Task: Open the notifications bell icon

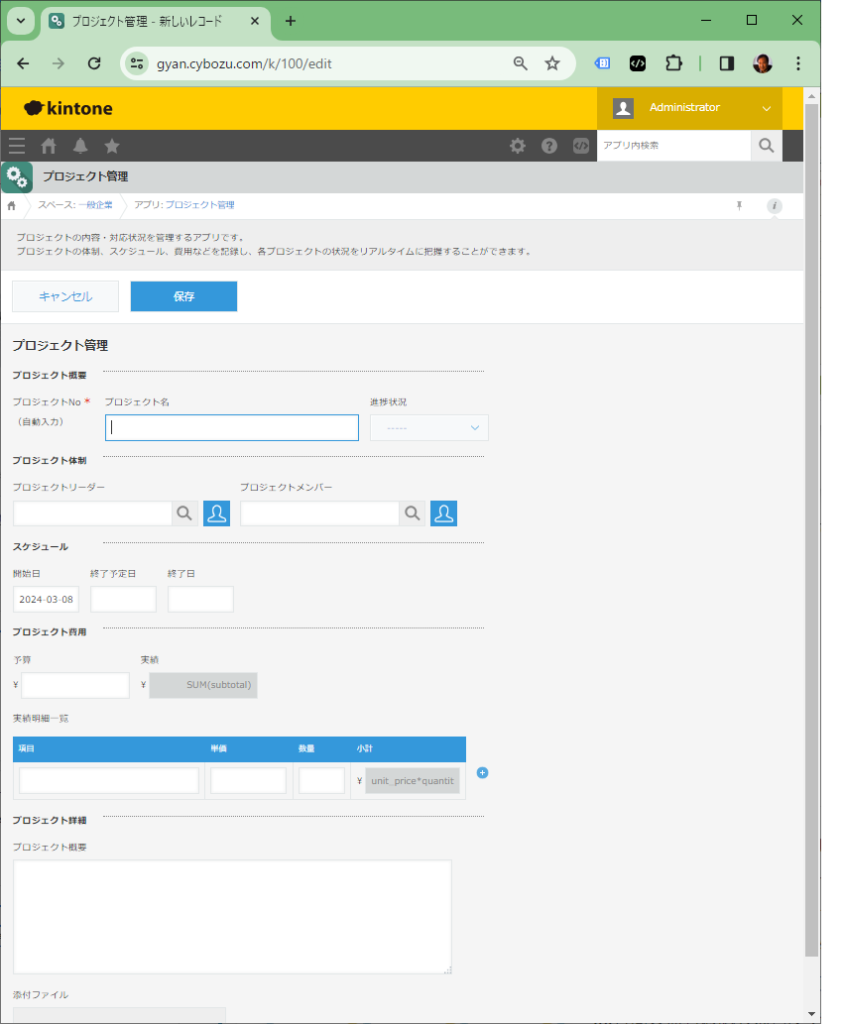Action: [x=80, y=146]
